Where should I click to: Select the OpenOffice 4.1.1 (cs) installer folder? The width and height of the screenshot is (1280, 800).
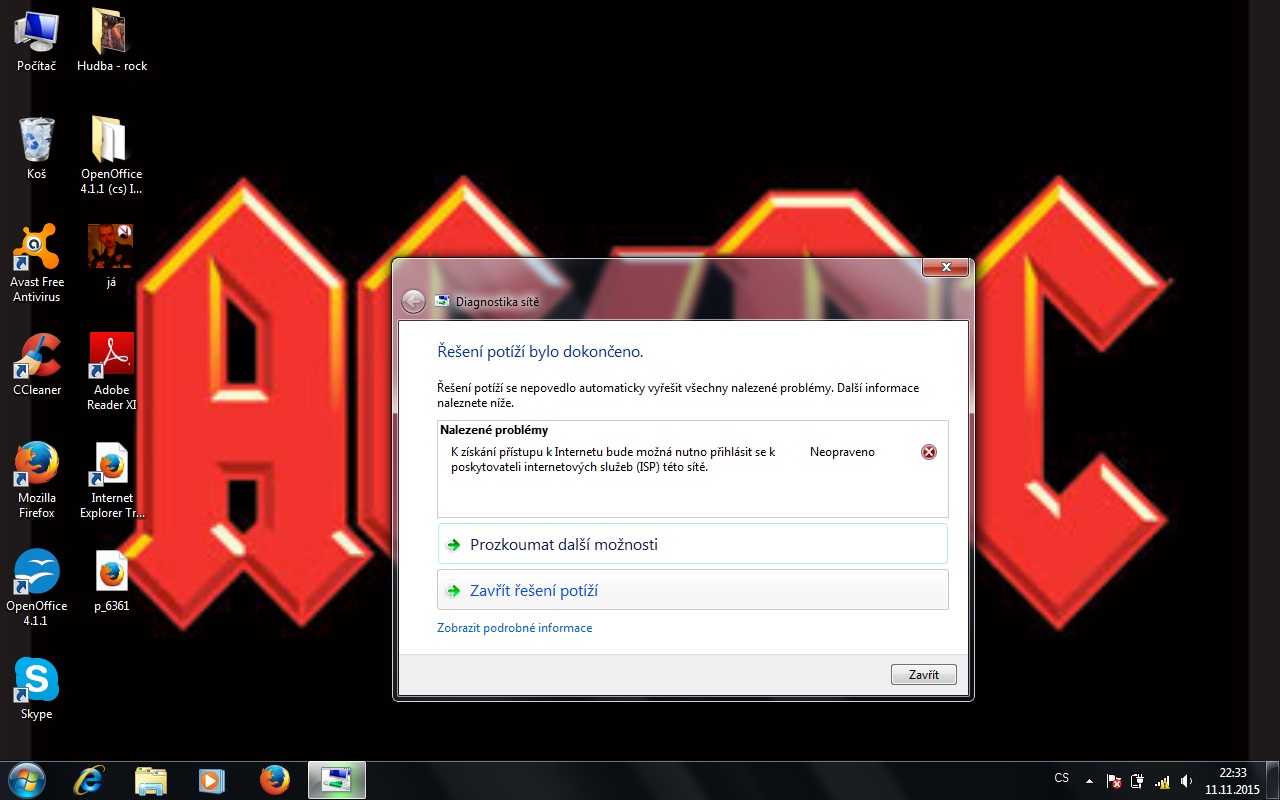point(112,155)
